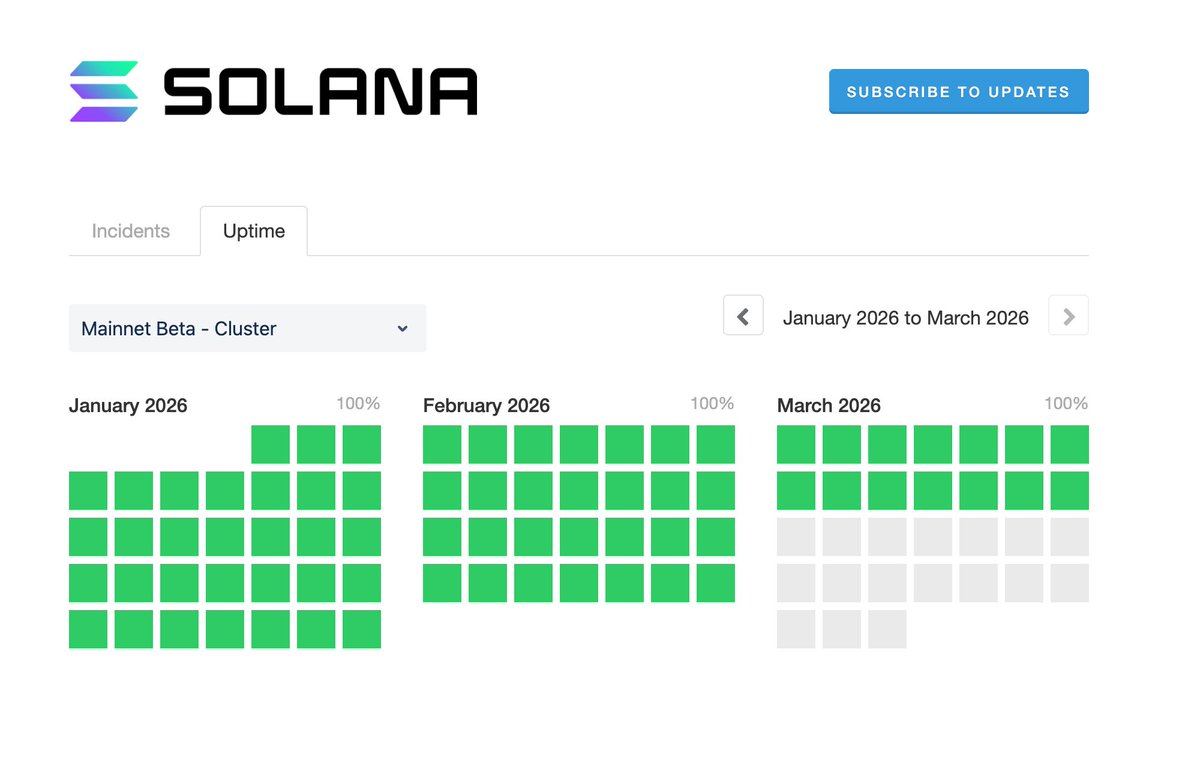Open the Mainnet Beta - Cluster dropdown
The image size is (1200, 769).
point(247,328)
